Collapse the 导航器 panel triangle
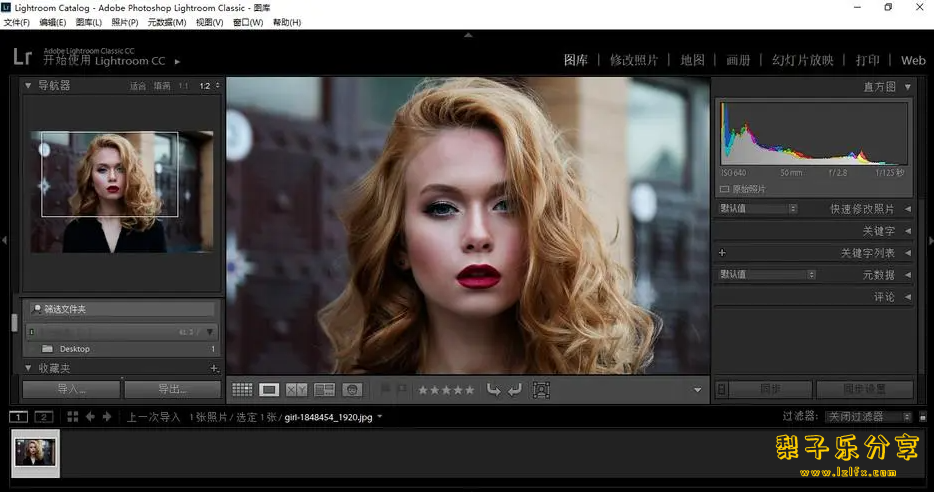 coord(28,86)
